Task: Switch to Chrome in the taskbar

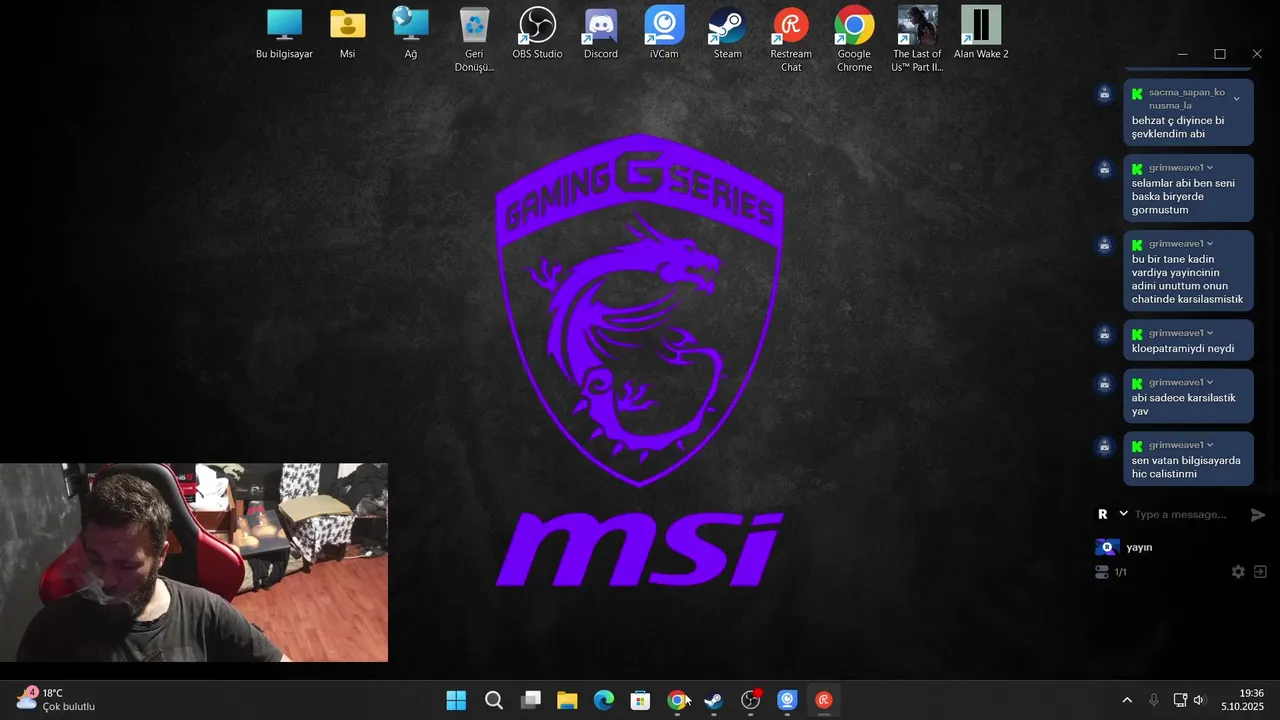Action: (x=677, y=700)
